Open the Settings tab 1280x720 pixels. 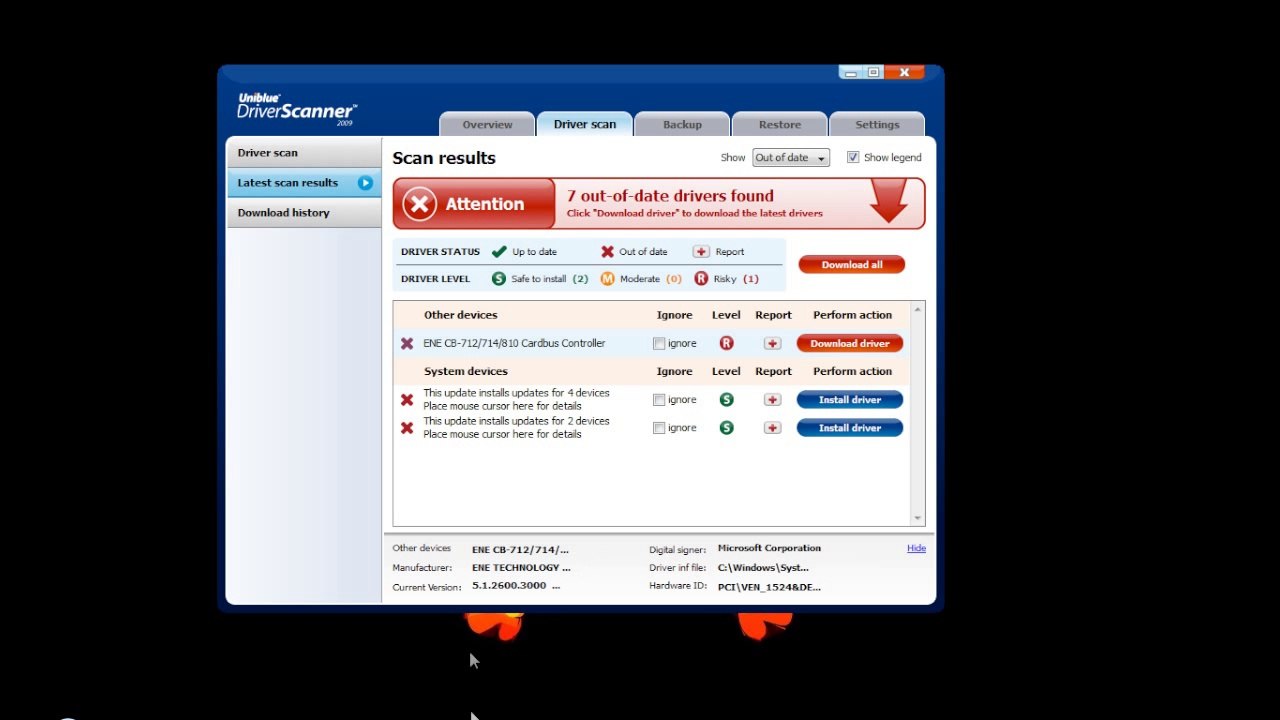tap(877, 124)
